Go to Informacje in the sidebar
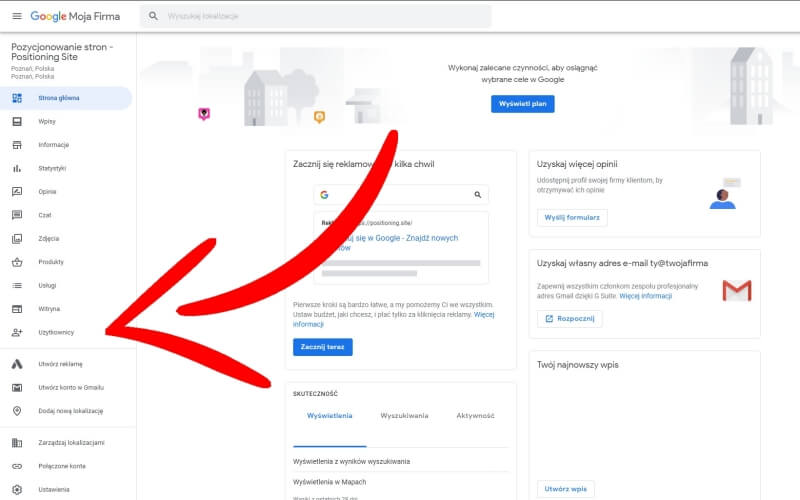Viewport: 800px width, 500px height. [x=66, y=145]
